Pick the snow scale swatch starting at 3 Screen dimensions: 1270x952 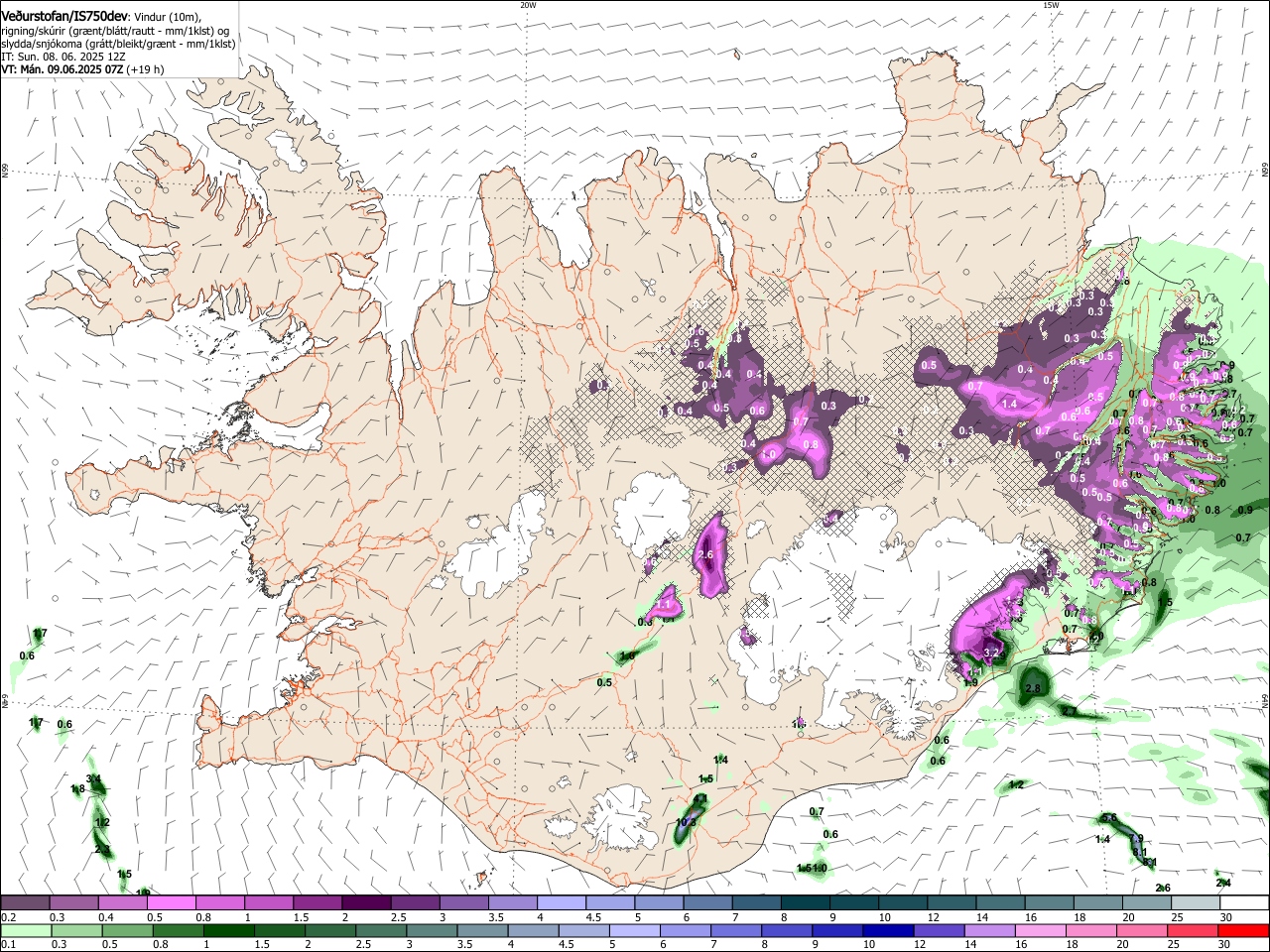click(463, 903)
